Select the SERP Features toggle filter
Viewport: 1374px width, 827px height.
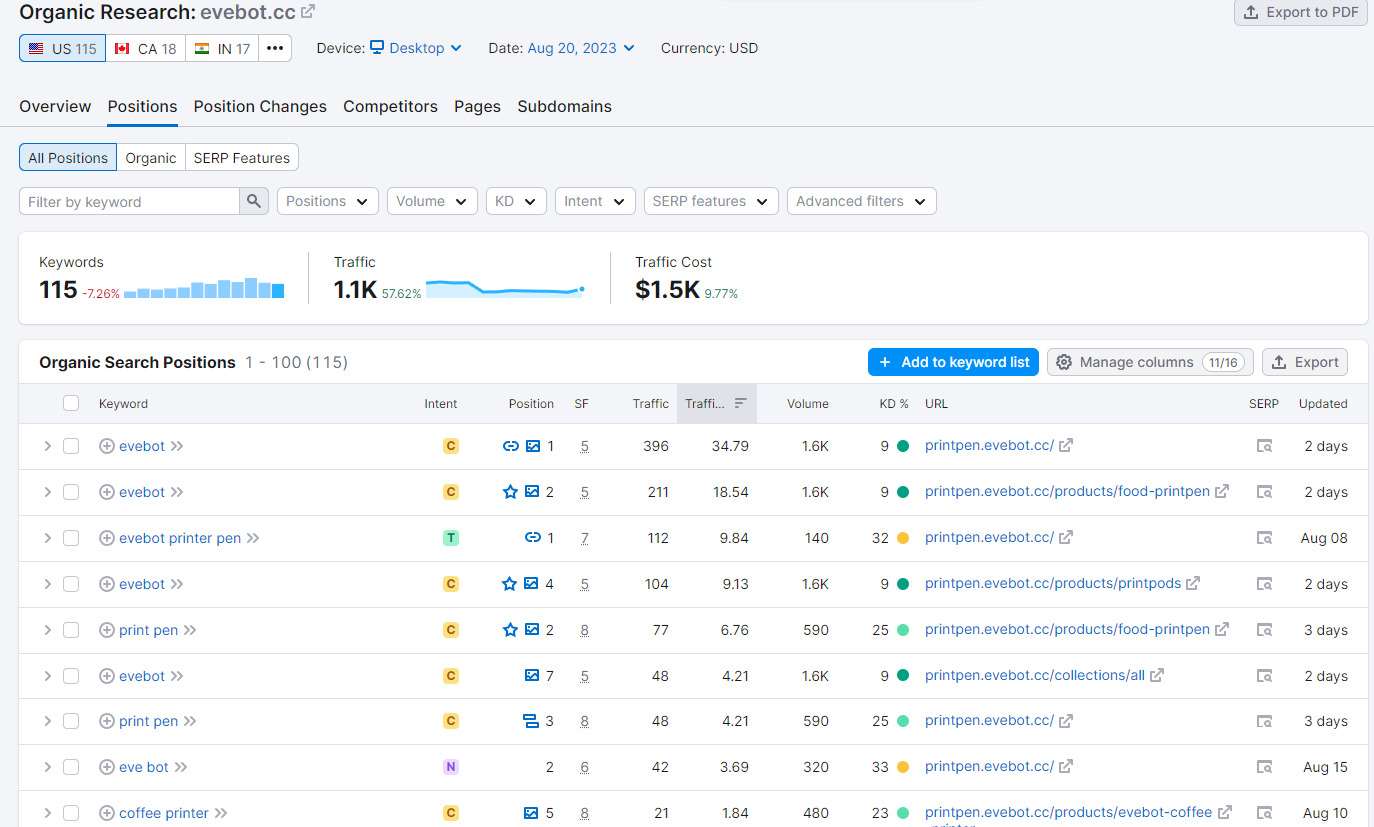click(x=242, y=158)
